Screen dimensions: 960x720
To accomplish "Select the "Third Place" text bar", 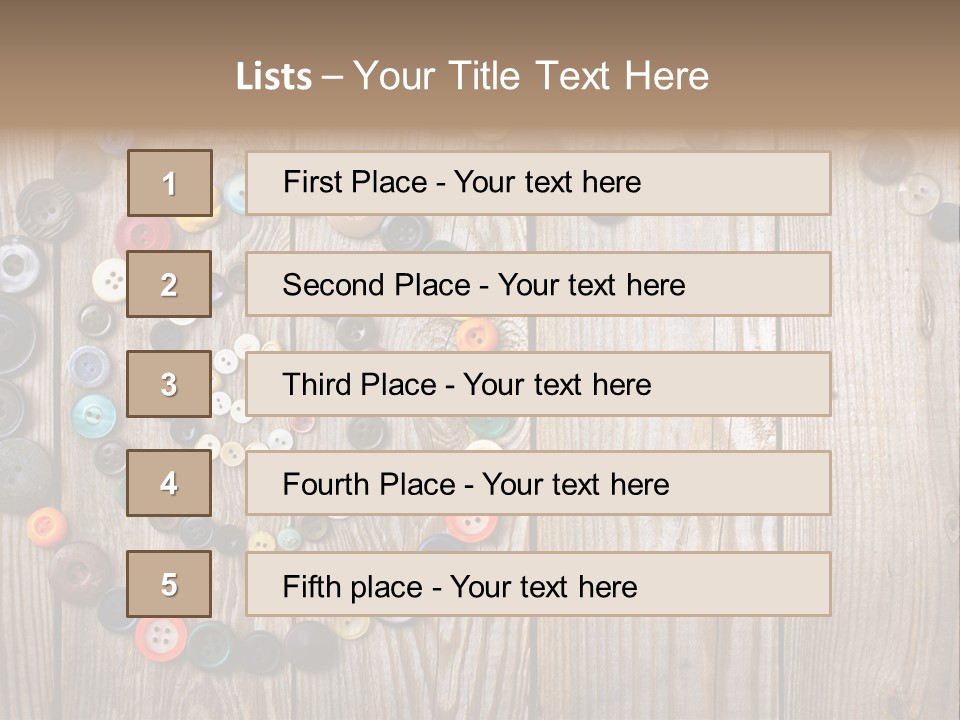I will tap(538, 384).
